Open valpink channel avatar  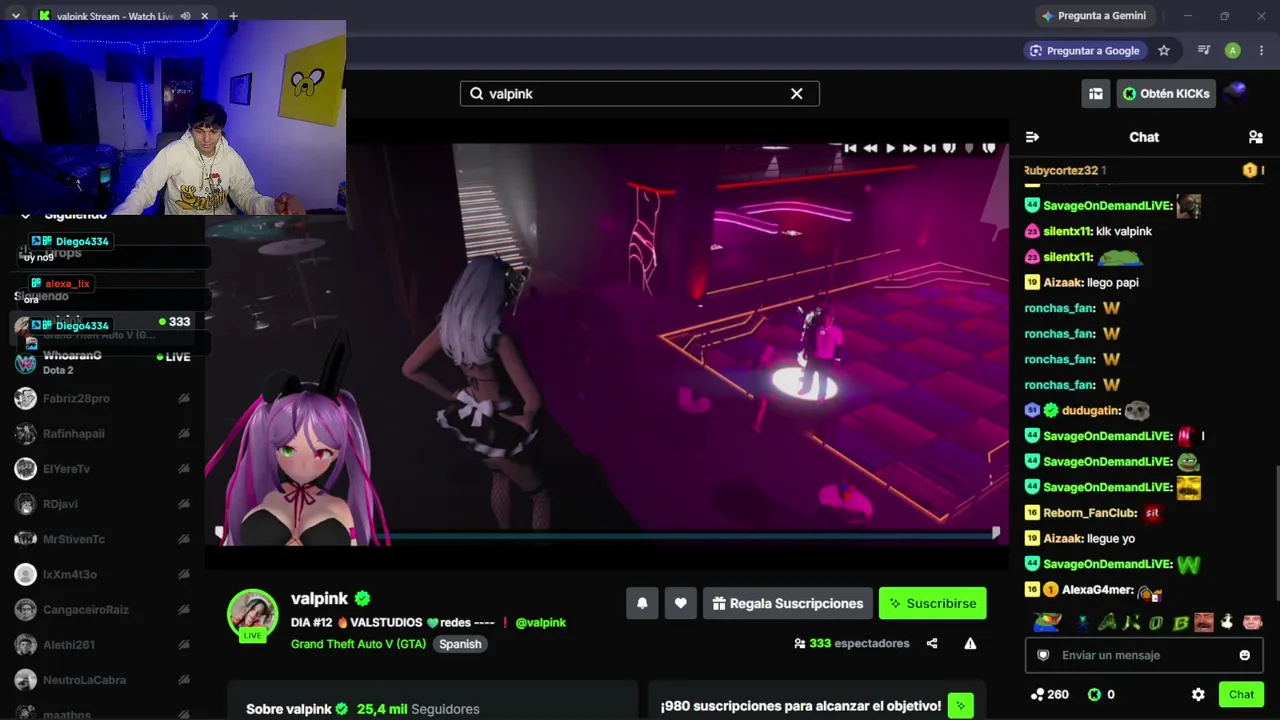coord(253,614)
